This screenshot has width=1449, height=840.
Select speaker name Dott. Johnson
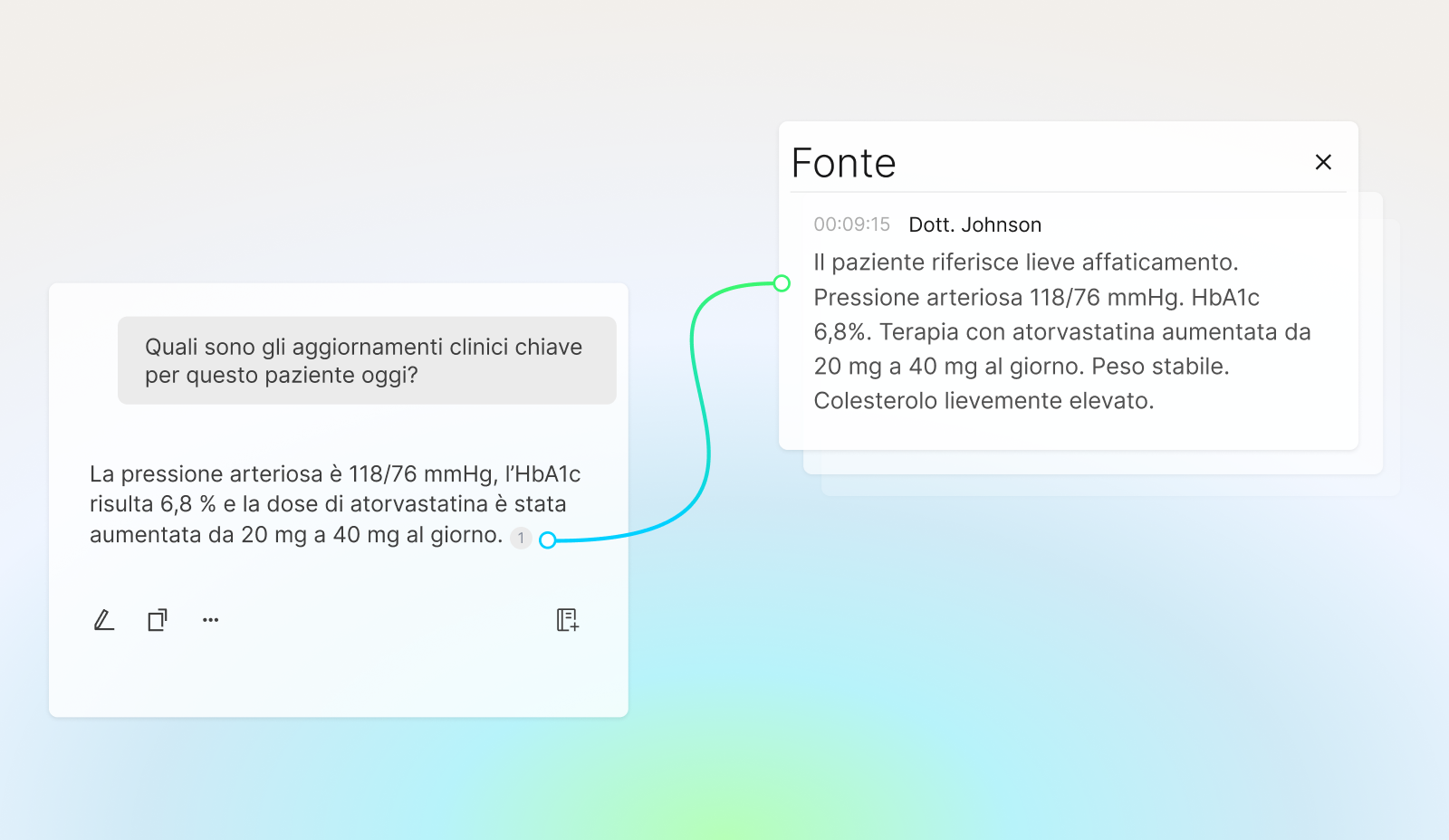pos(974,224)
